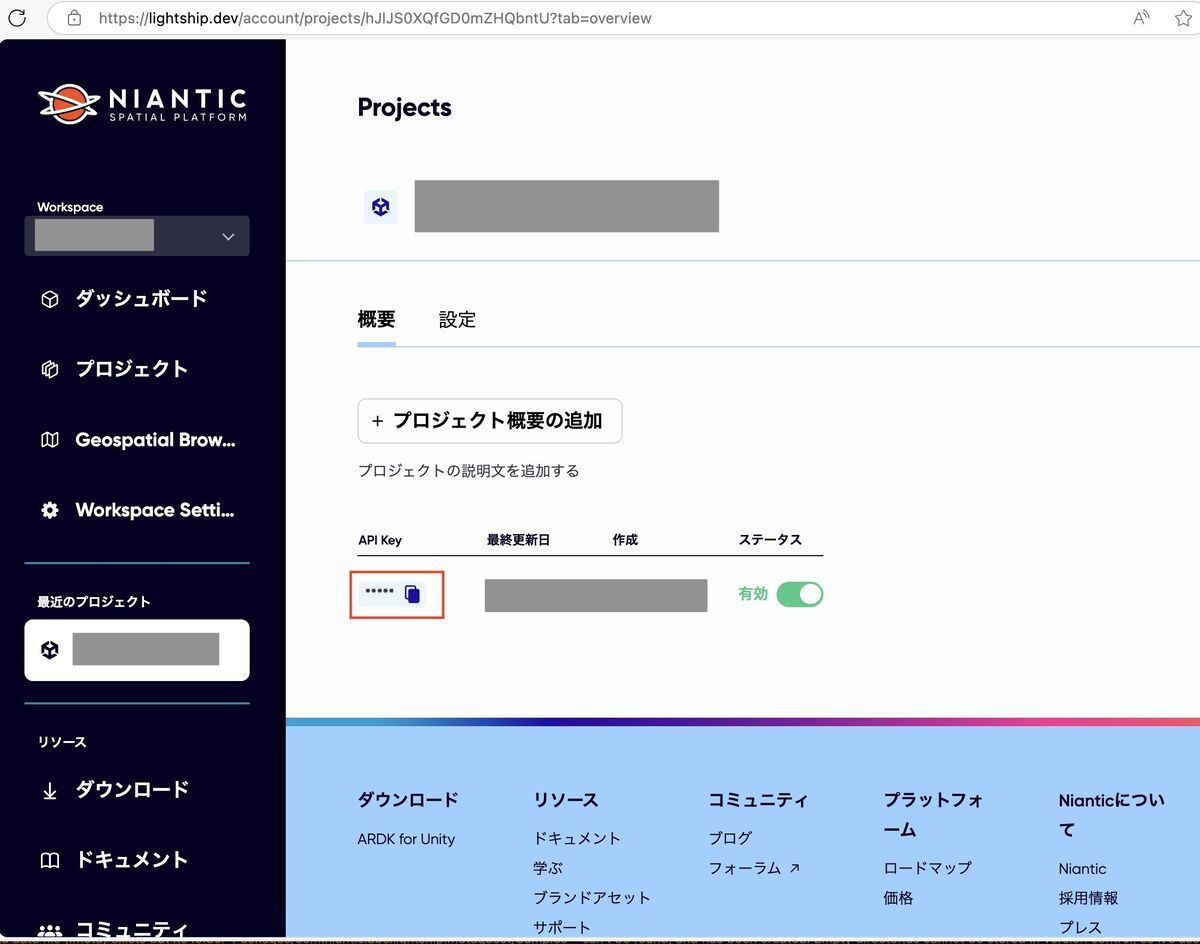Select the recent project card in the sidebar
The height and width of the screenshot is (944, 1200).
137,650
